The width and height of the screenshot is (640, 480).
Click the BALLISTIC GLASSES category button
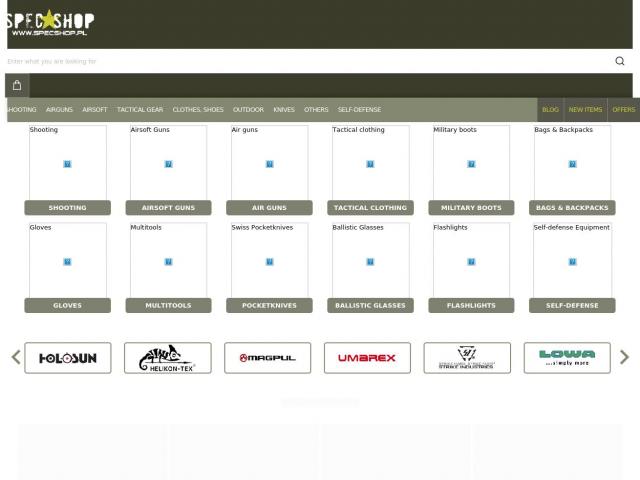[x=370, y=305]
